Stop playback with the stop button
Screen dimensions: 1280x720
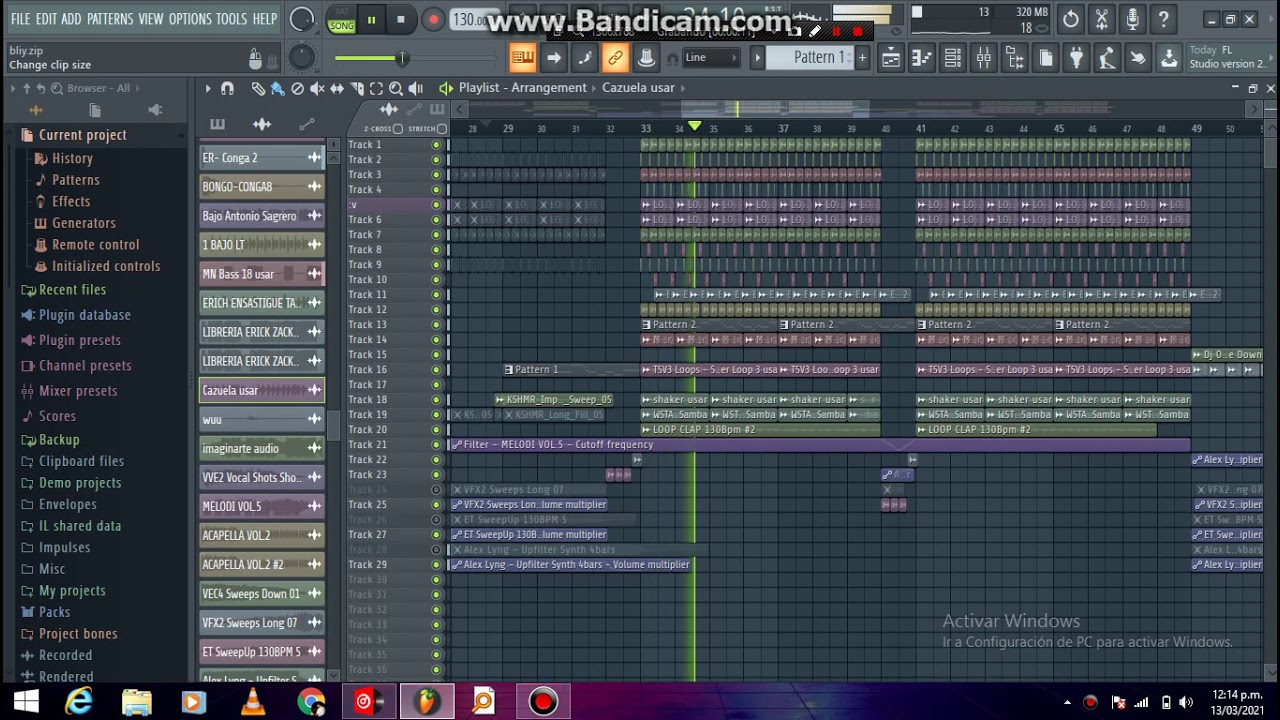click(x=401, y=20)
